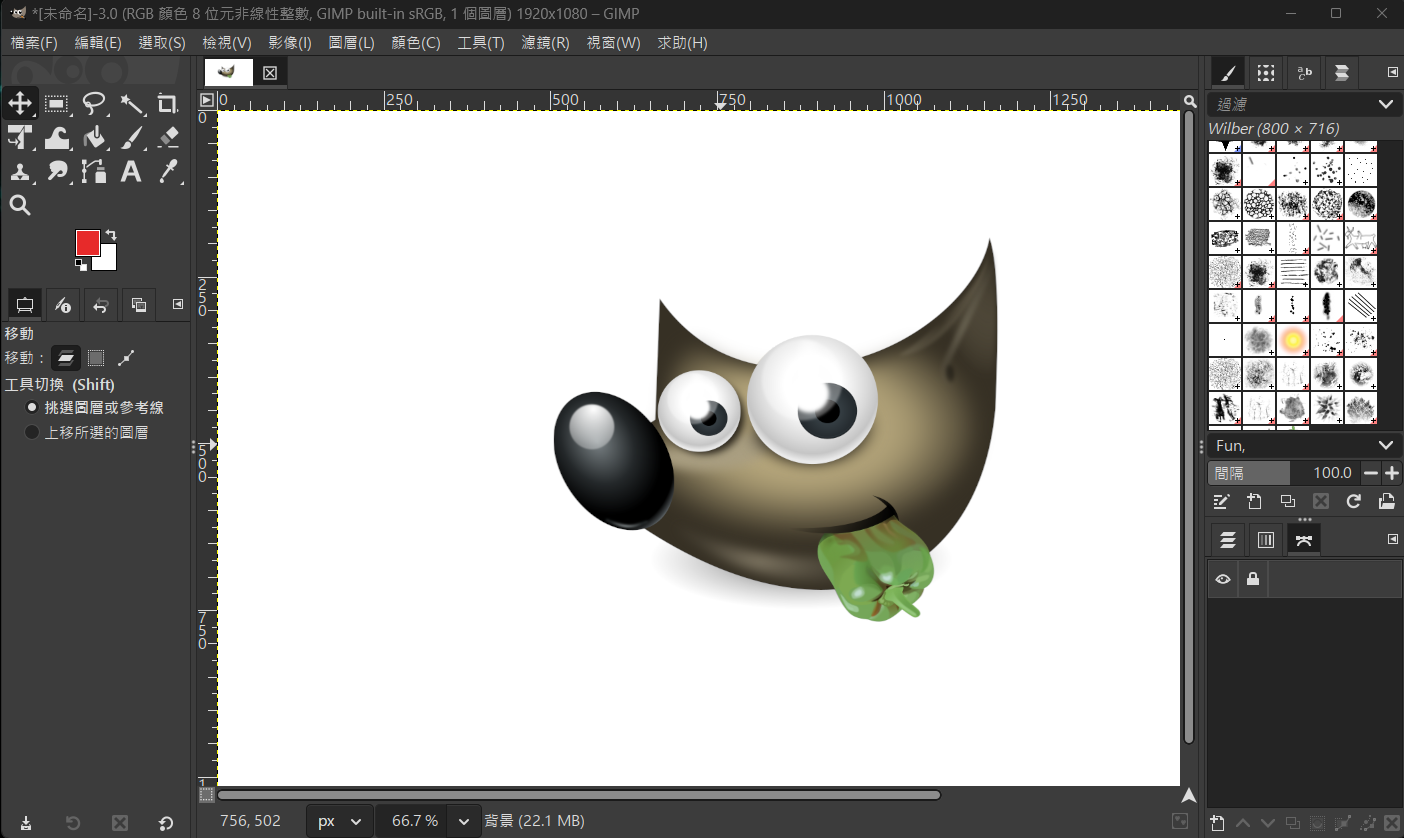1404x838 pixels.
Task: Open the 顏色(C) menu
Action: pos(416,43)
